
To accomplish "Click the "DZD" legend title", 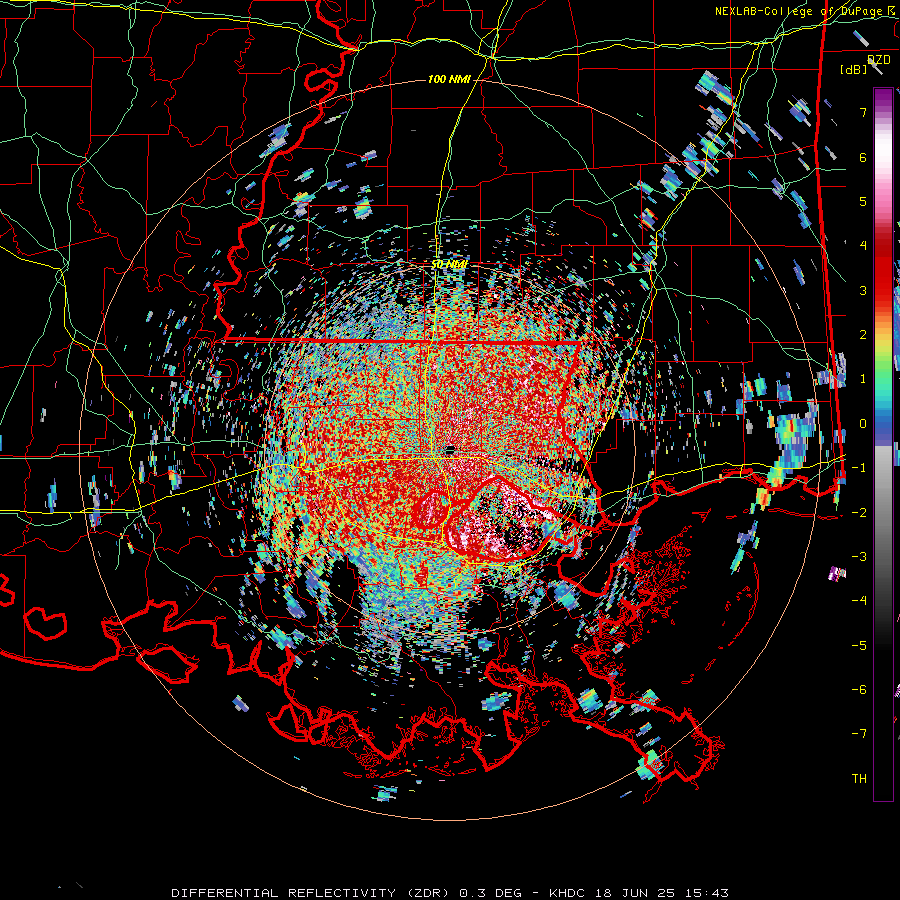I will click(x=879, y=60).
